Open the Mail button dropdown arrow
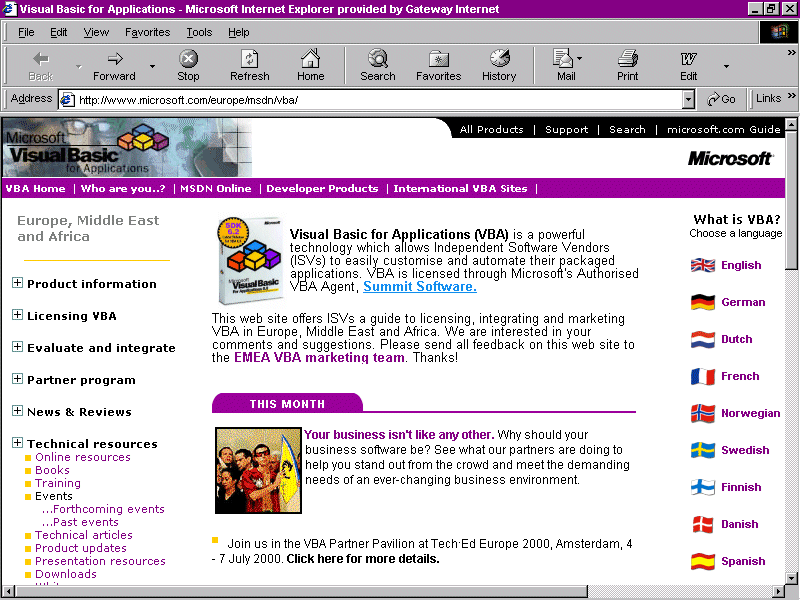The image size is (800, 600). click(x=579, y=59)
